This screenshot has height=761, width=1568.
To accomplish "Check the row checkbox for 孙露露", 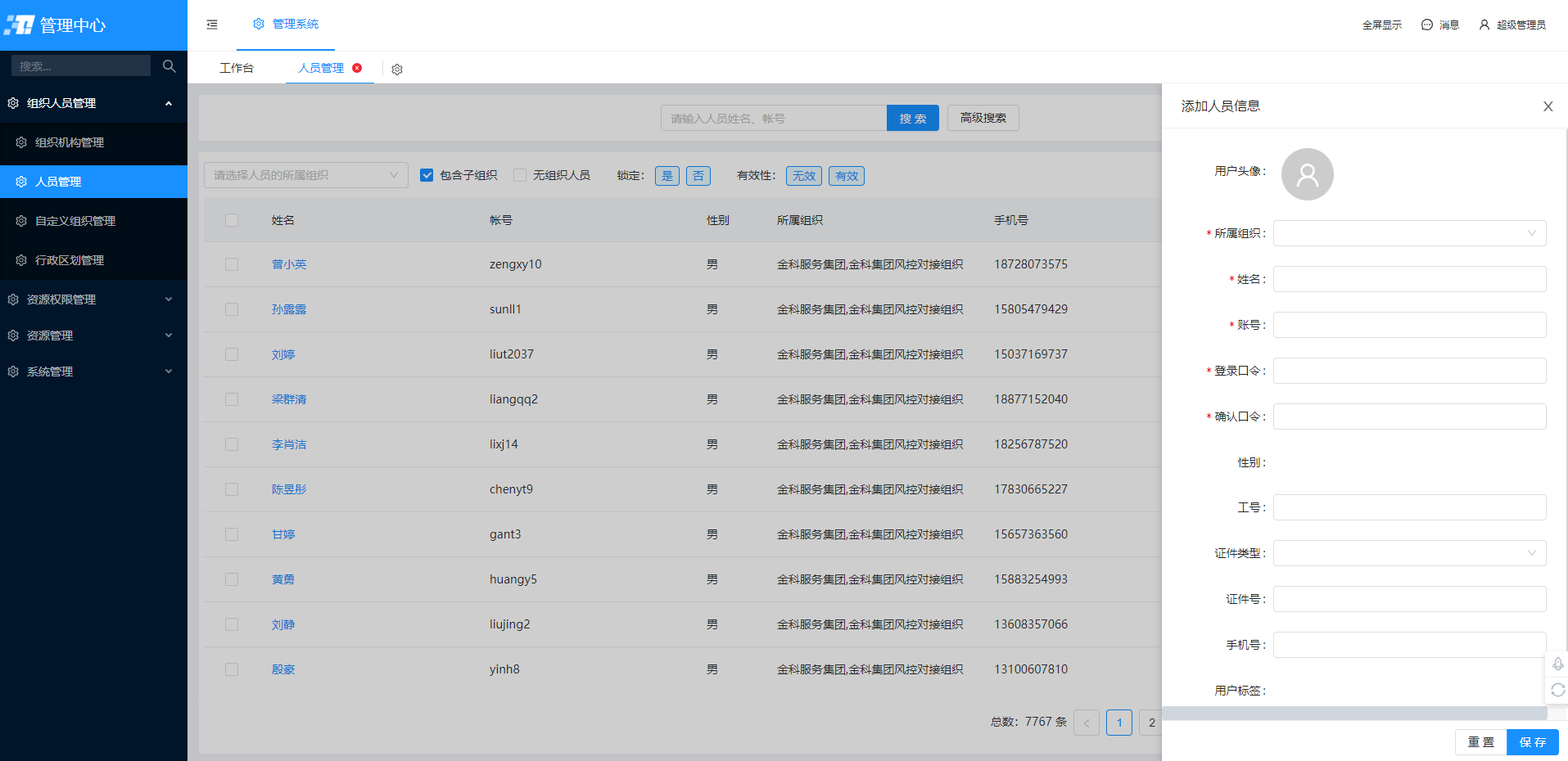I will [x=232, y=309].
